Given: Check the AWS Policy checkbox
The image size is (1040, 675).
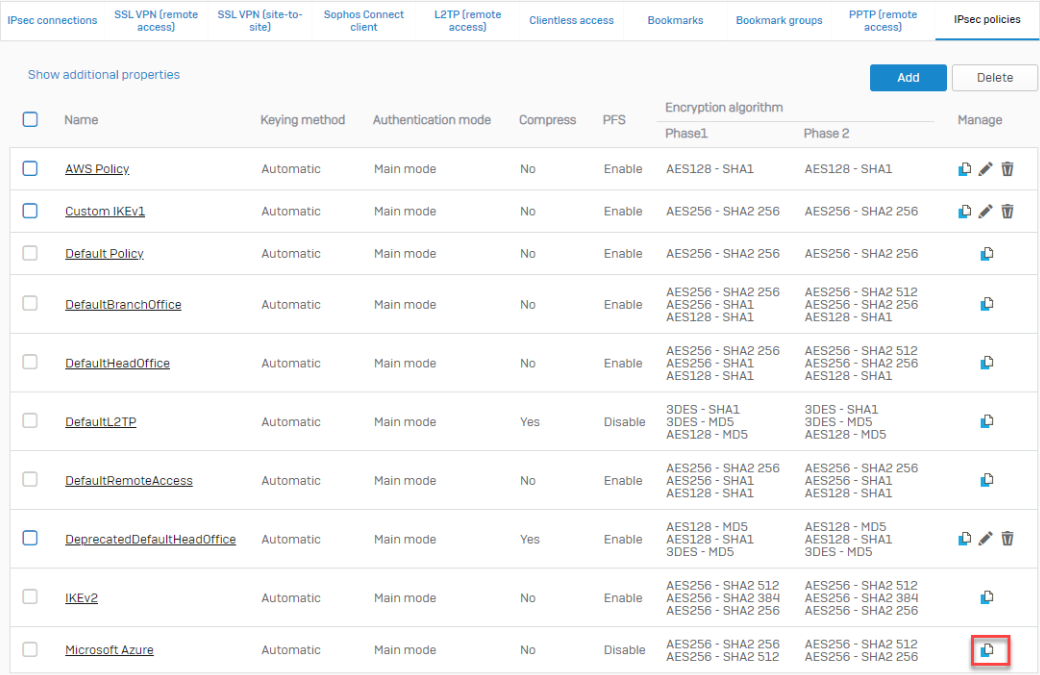Looking at the screenshot, I should [x=30, y=169].
